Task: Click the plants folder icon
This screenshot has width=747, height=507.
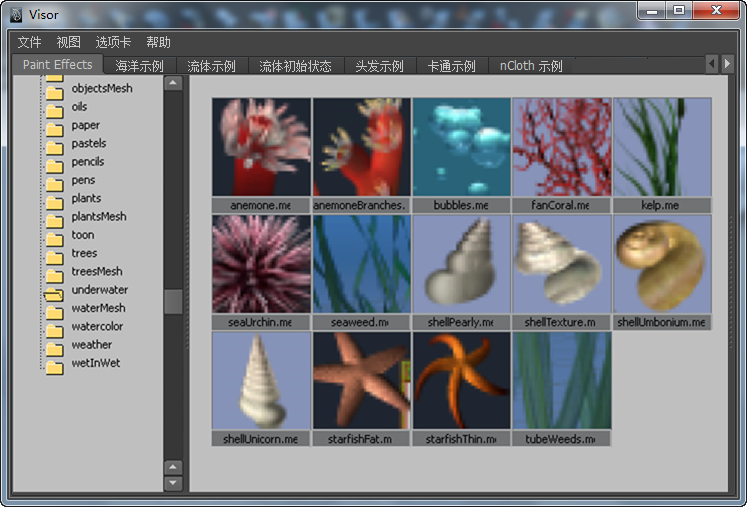Action: click(54, 199)
